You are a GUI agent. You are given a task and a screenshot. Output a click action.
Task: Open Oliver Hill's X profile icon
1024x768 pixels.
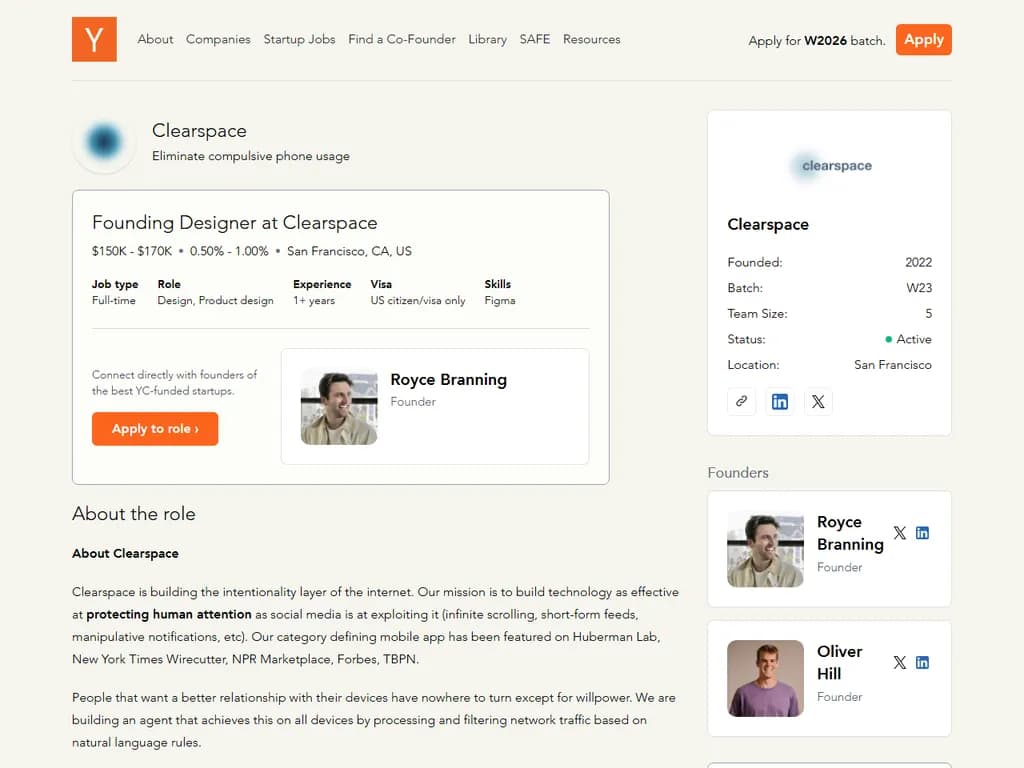(899, 662)
